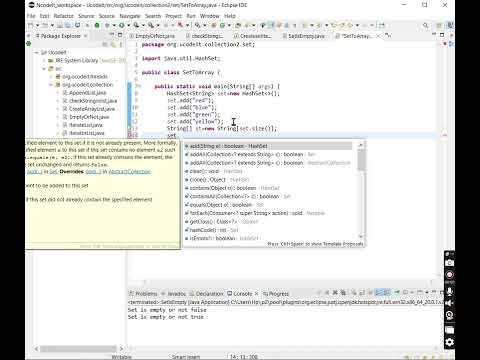The height and width of the screenshot is (360, 480).
Task: Open the Edit menu
Action: [44, 16]
